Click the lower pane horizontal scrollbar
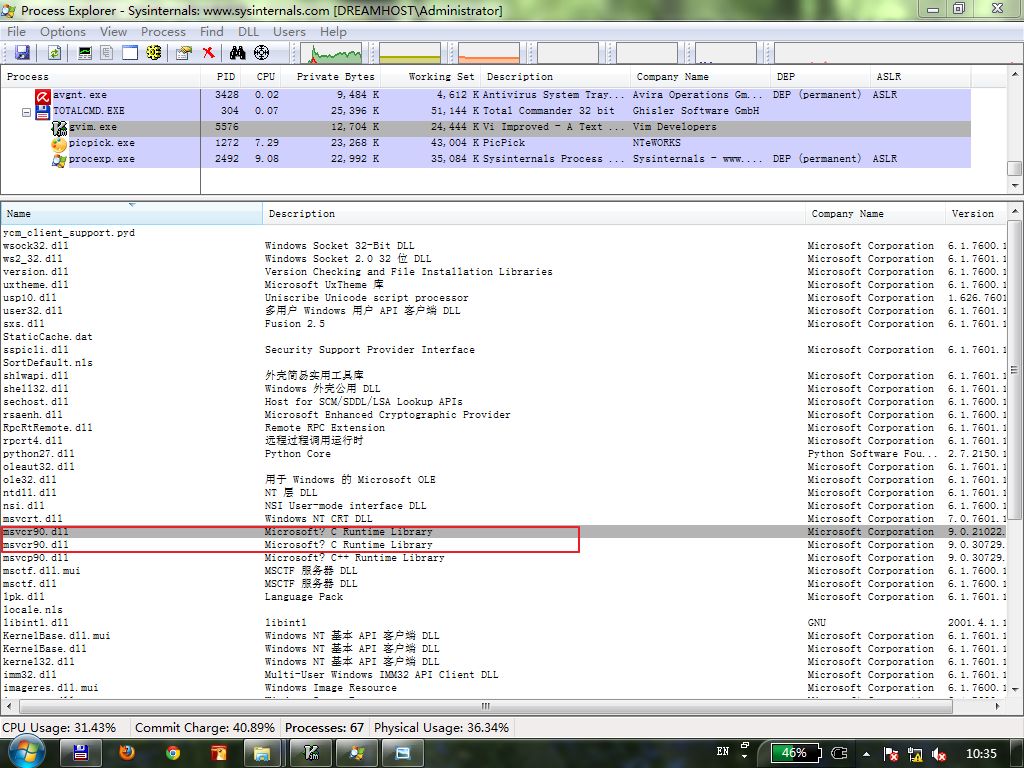 pos(485,706)
